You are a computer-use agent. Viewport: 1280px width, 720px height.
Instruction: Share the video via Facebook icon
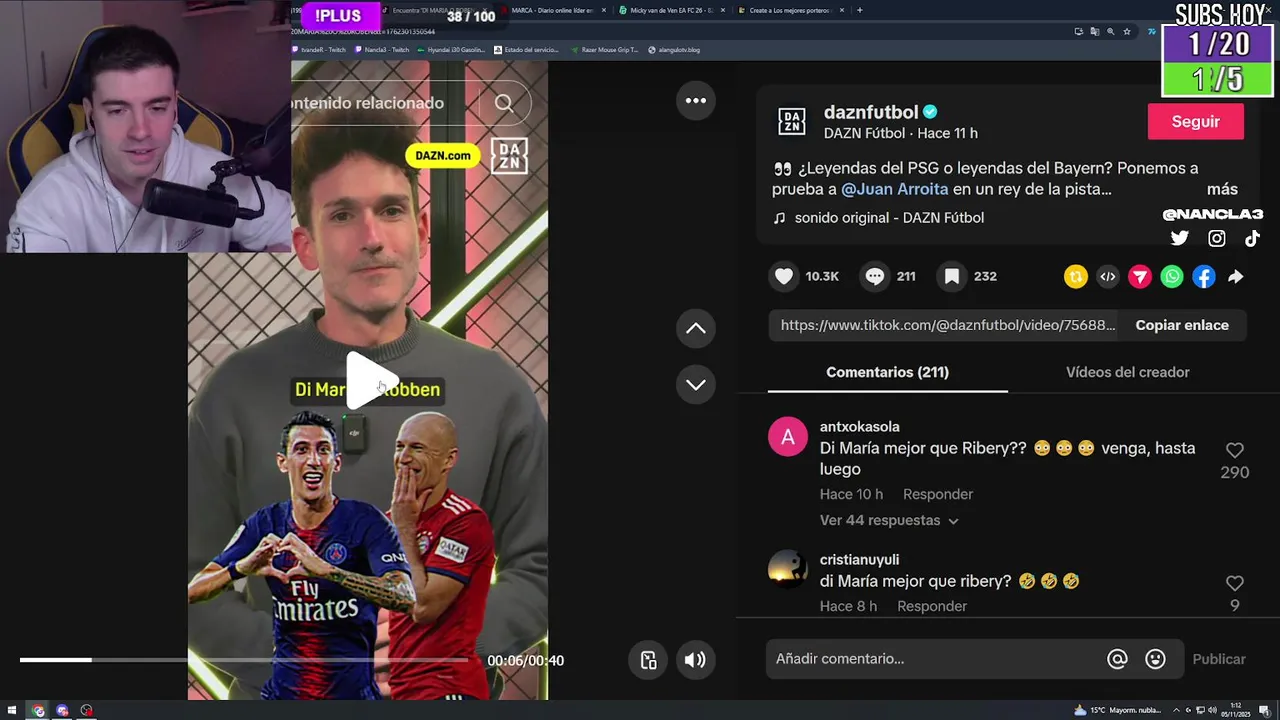click(x=1204, y=277)
